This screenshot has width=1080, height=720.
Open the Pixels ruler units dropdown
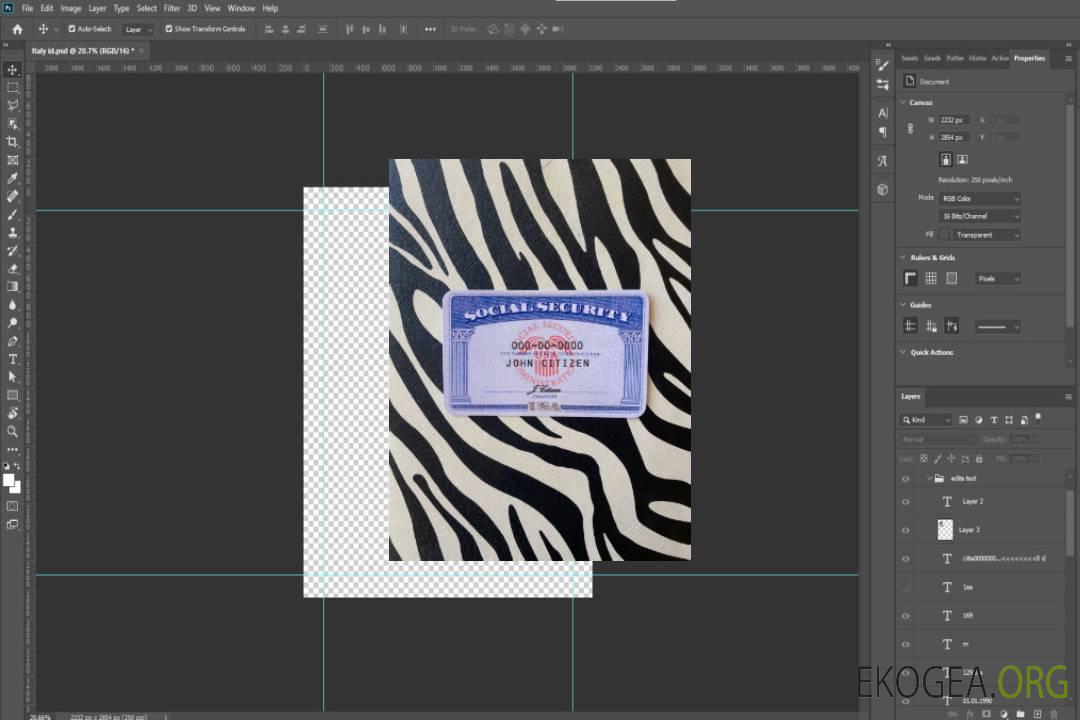(998, 278)
